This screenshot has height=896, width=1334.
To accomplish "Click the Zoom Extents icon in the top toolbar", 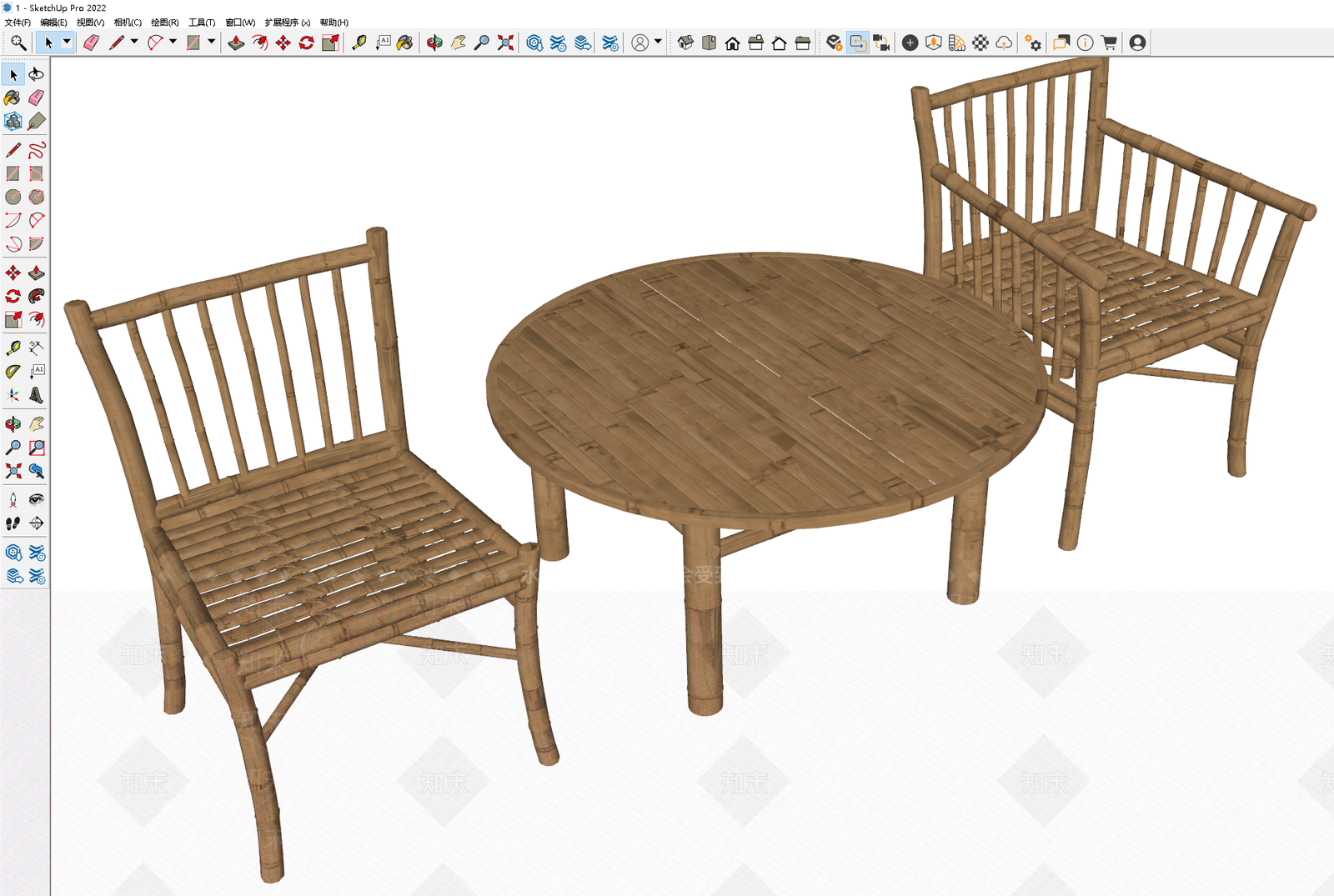I will pos(505,43).
